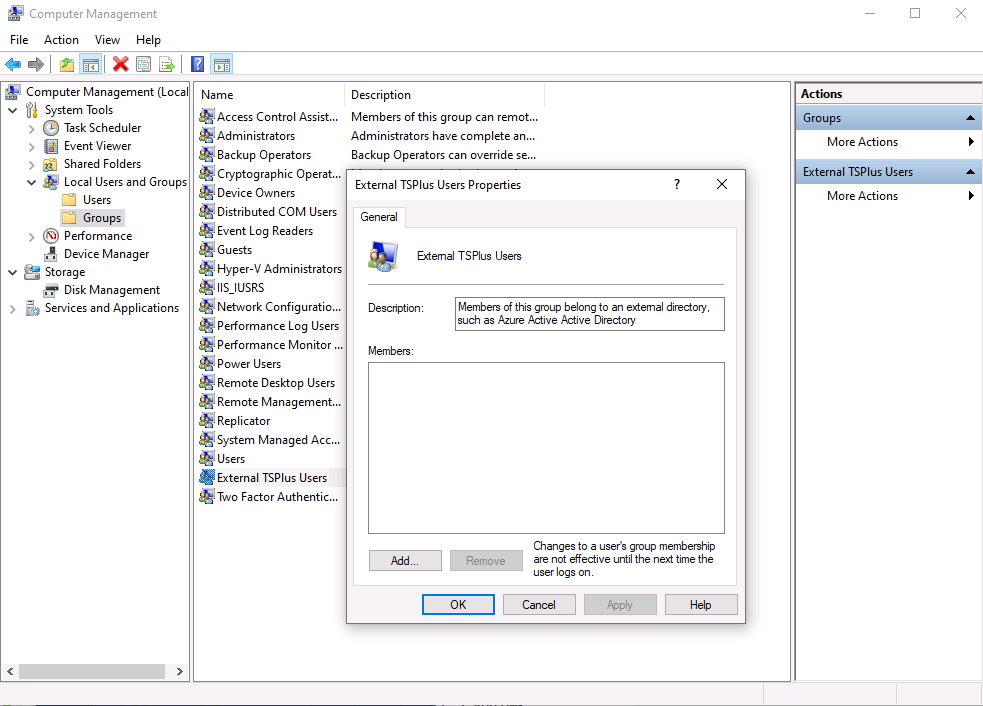This screenshot has width=983, height=706.
Task: Toggle Show/Hide Action Pane toolbar icon
Action: [x=222, y=65]
